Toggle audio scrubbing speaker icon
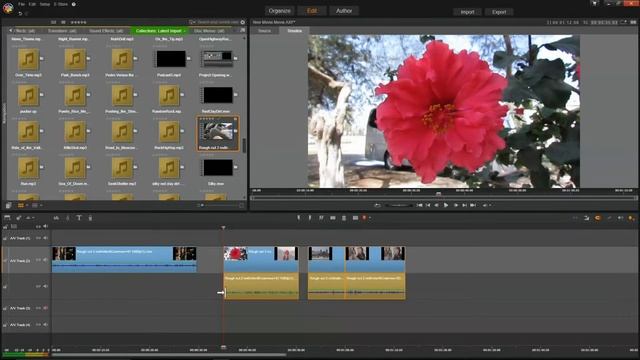Image resolution: width=640 pixels, height=360 pixels. click(x=620, y=218)
